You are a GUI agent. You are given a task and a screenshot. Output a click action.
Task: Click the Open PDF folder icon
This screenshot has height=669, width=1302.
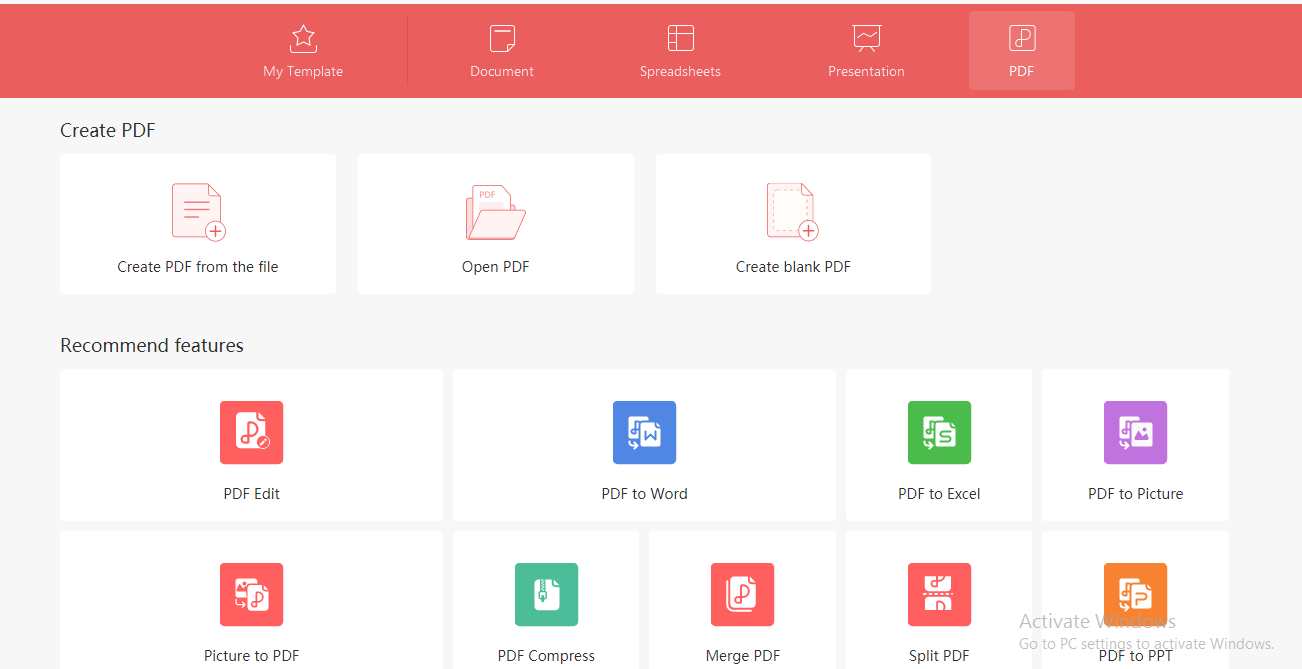pos(495,211)
